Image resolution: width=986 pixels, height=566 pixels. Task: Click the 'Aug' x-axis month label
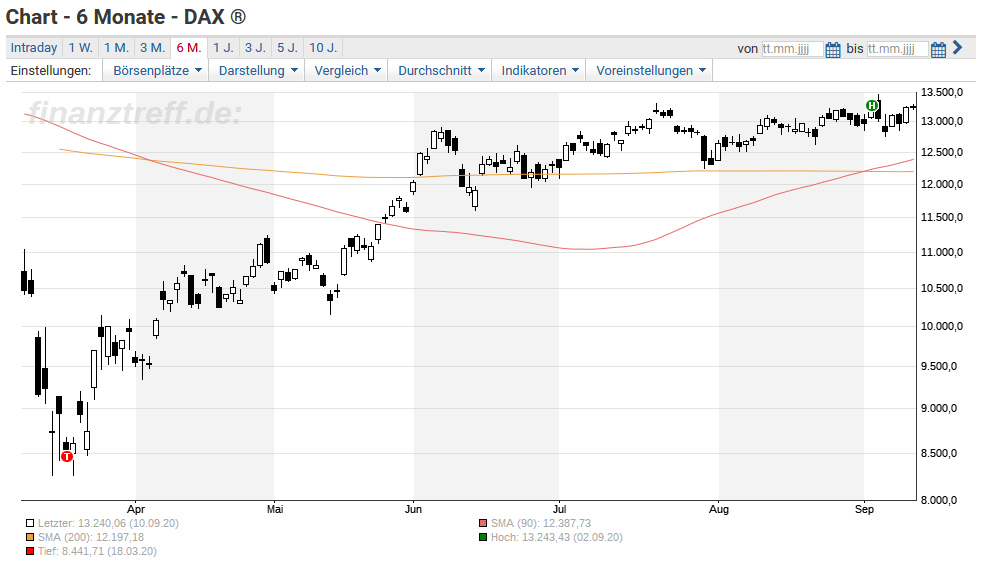click(x=719, y=509)
